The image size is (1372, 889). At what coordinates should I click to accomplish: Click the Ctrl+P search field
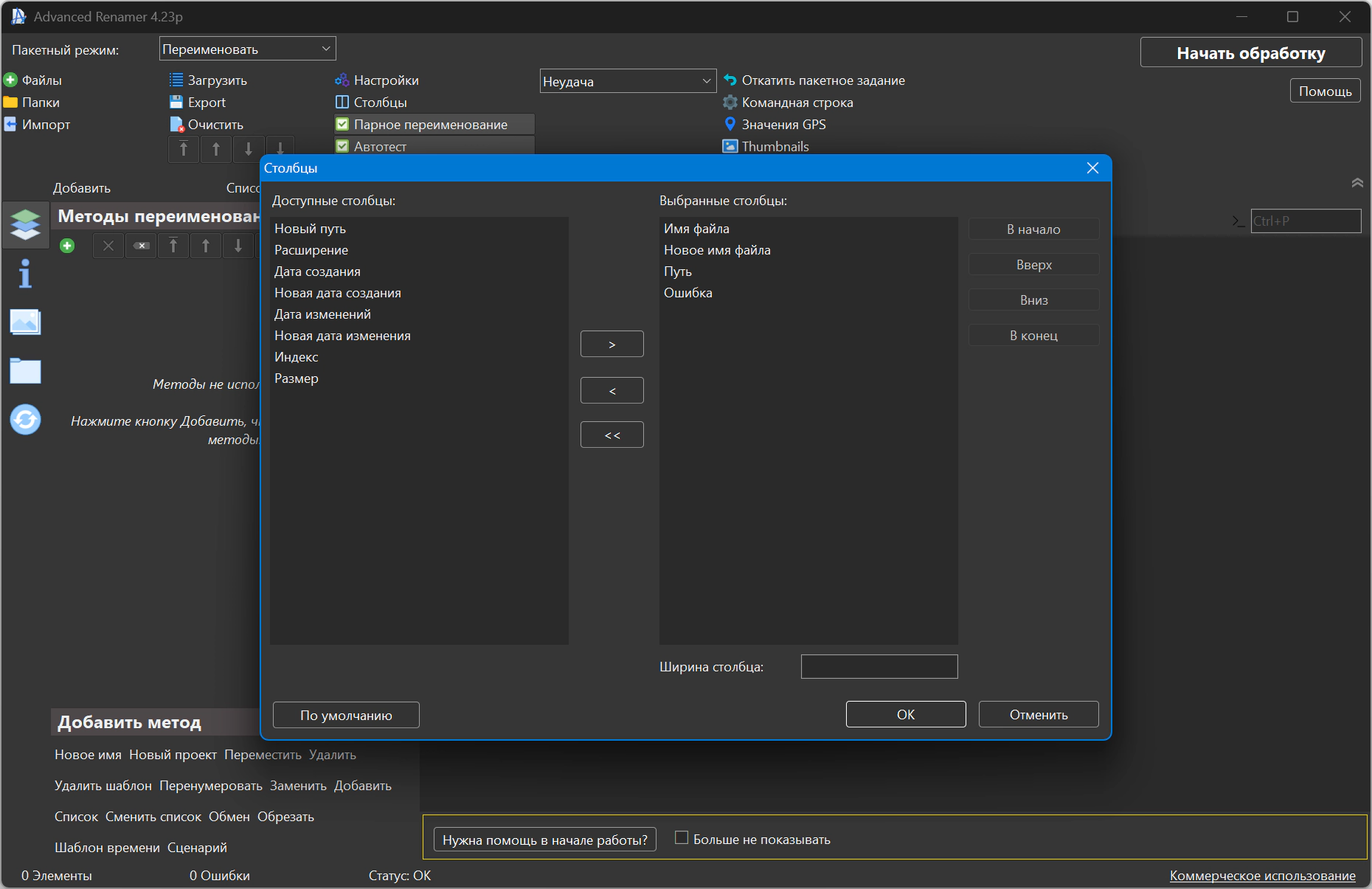tap(1306, 221)
